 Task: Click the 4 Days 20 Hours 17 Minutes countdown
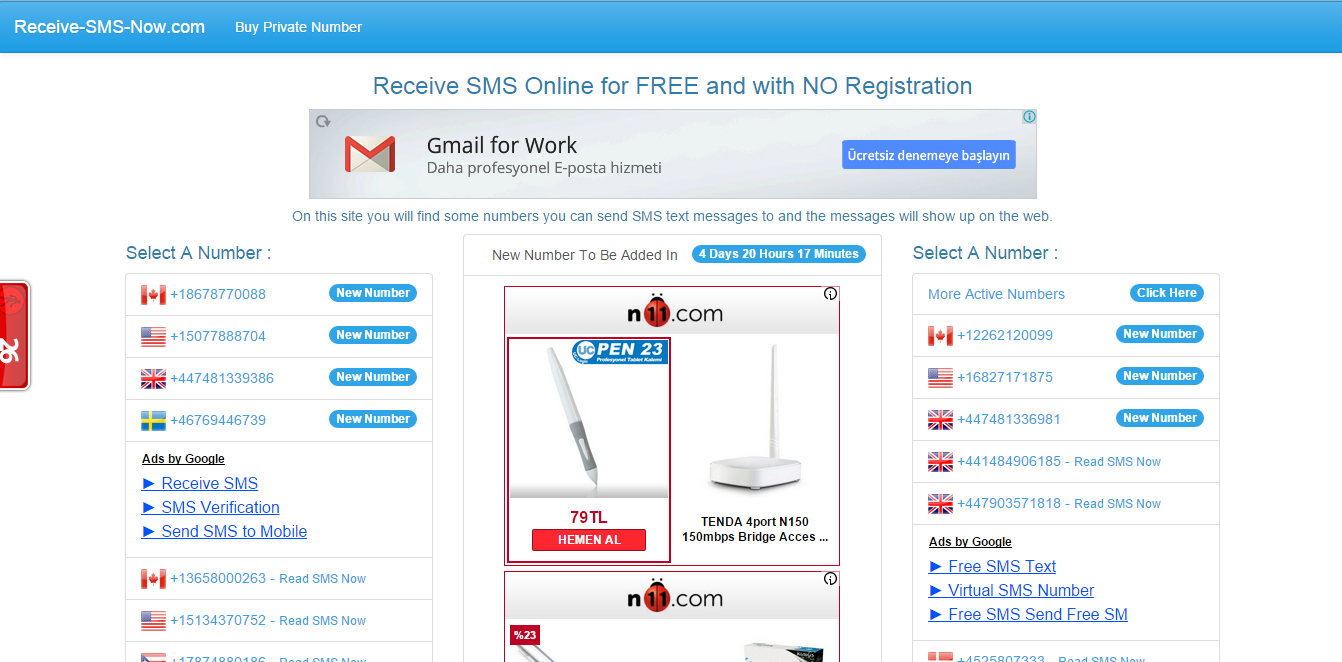[779, 254]
